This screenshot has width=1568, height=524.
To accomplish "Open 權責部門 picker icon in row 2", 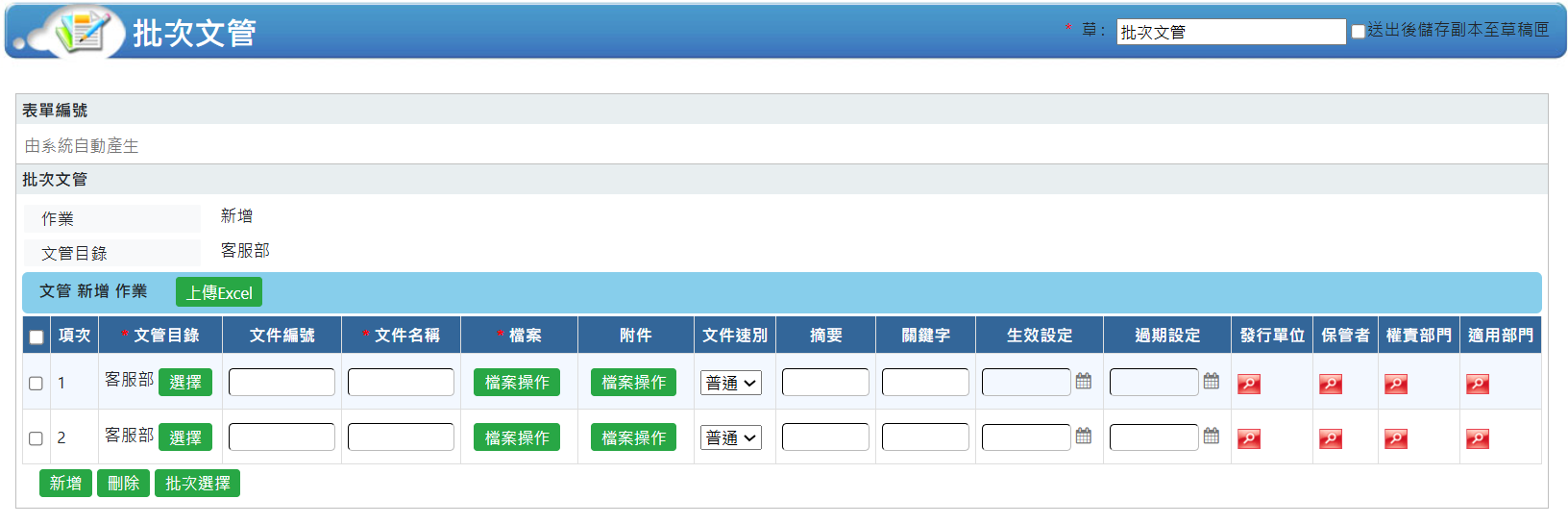I will (1396, 439).
